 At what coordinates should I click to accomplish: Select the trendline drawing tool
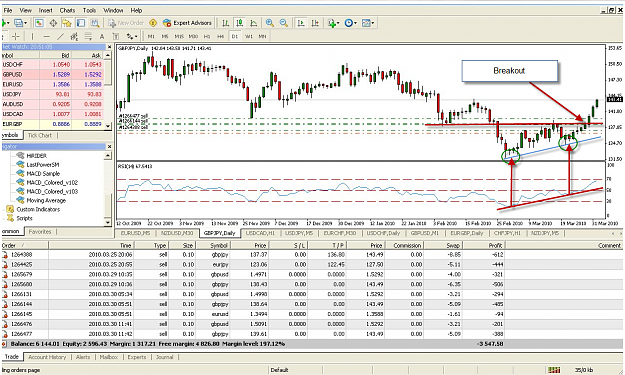pos(60,37)
